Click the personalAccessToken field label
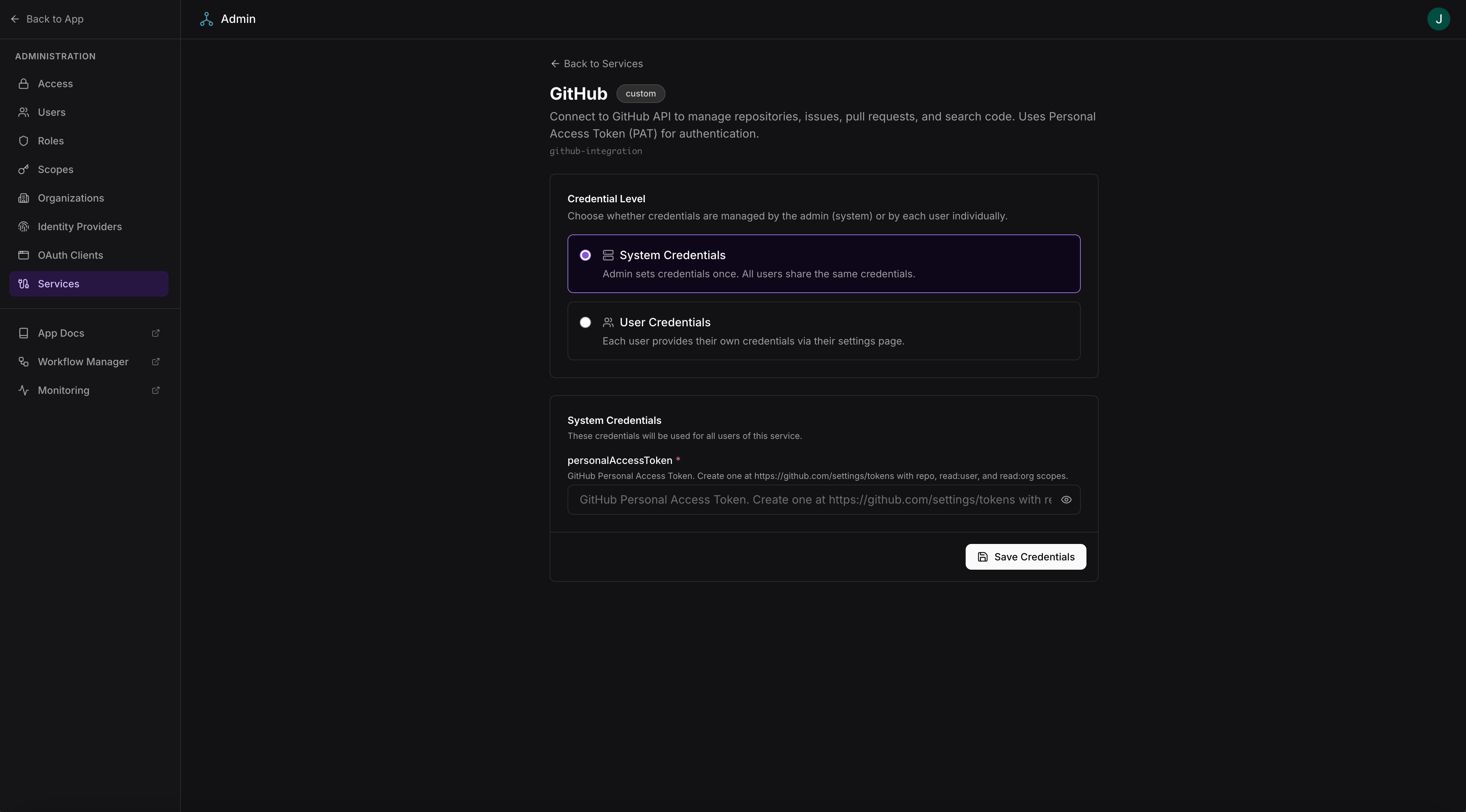The image size is (1466, 812). 620,460
